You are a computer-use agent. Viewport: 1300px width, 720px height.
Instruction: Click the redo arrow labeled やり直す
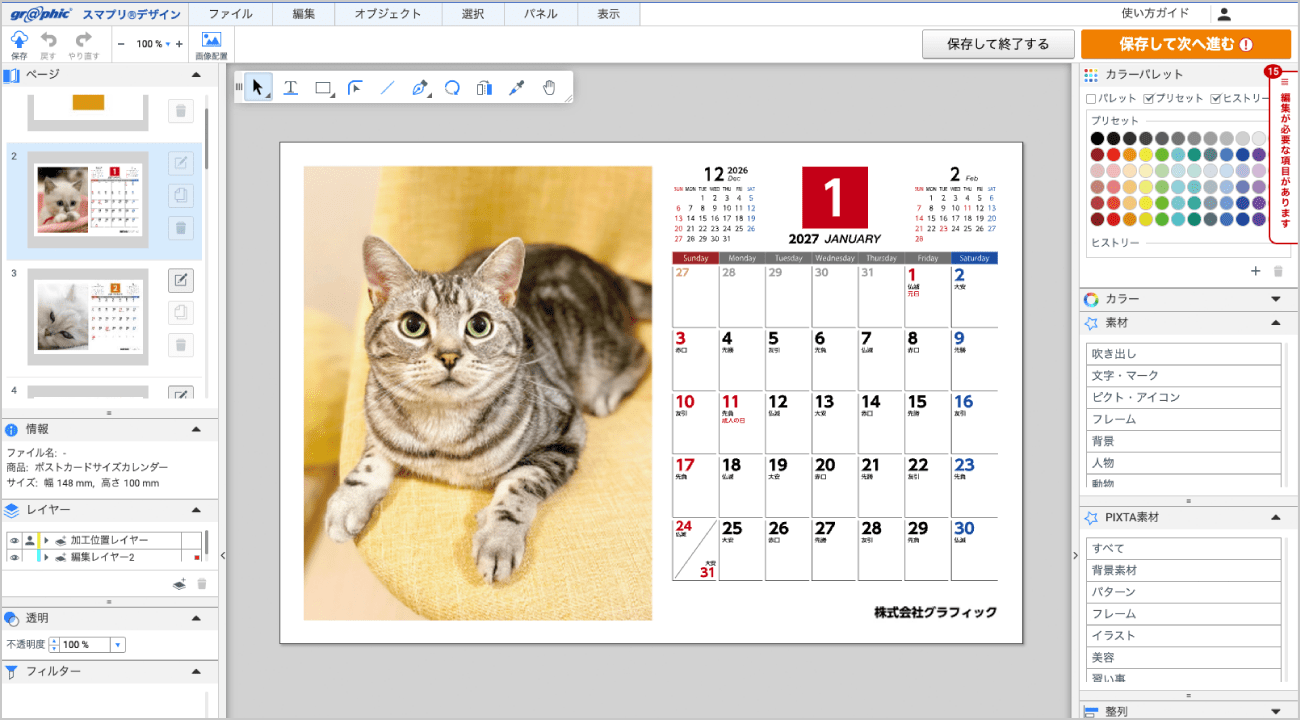pos(84,44)
